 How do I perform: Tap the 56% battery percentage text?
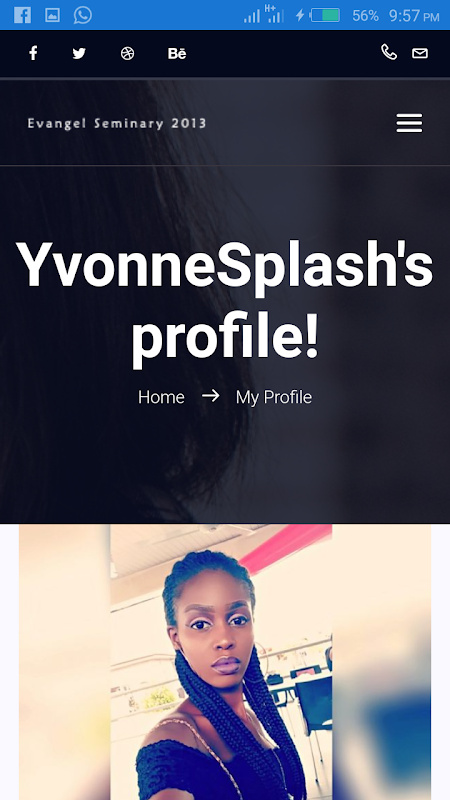click(x=365, y=16)
